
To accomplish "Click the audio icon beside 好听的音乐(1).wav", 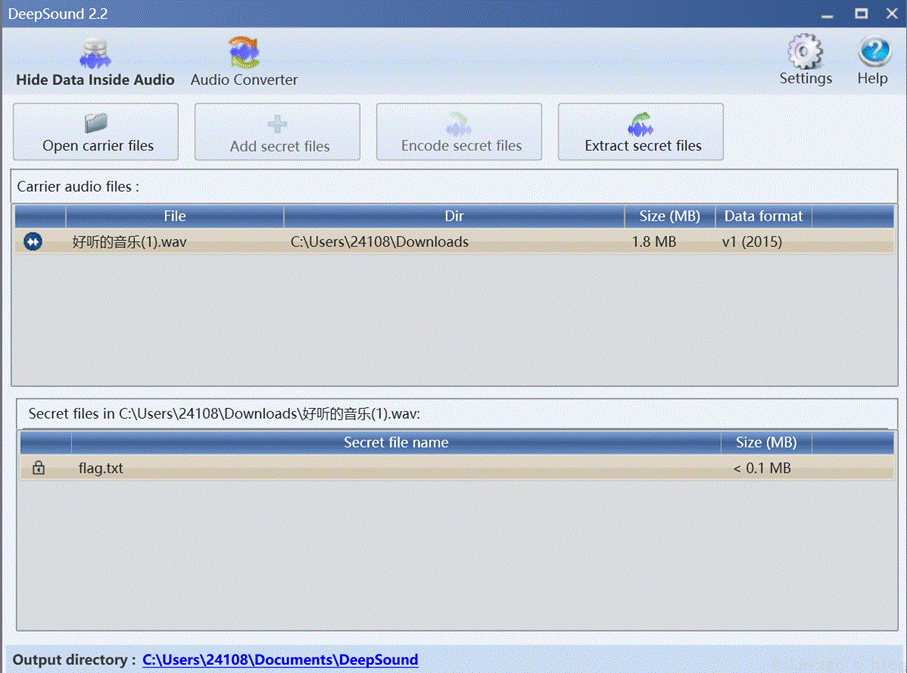I will [x=33, y=241].
